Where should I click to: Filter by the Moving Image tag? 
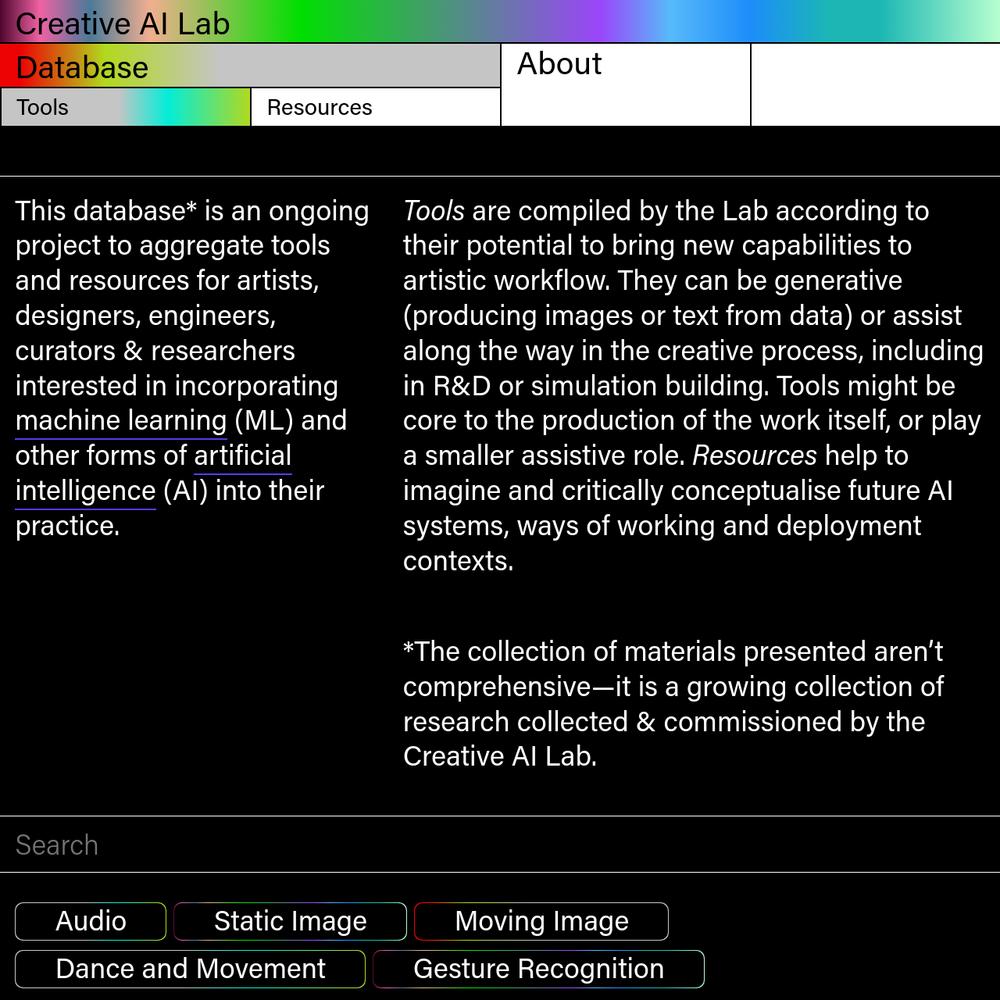click(x=541, y=921)
